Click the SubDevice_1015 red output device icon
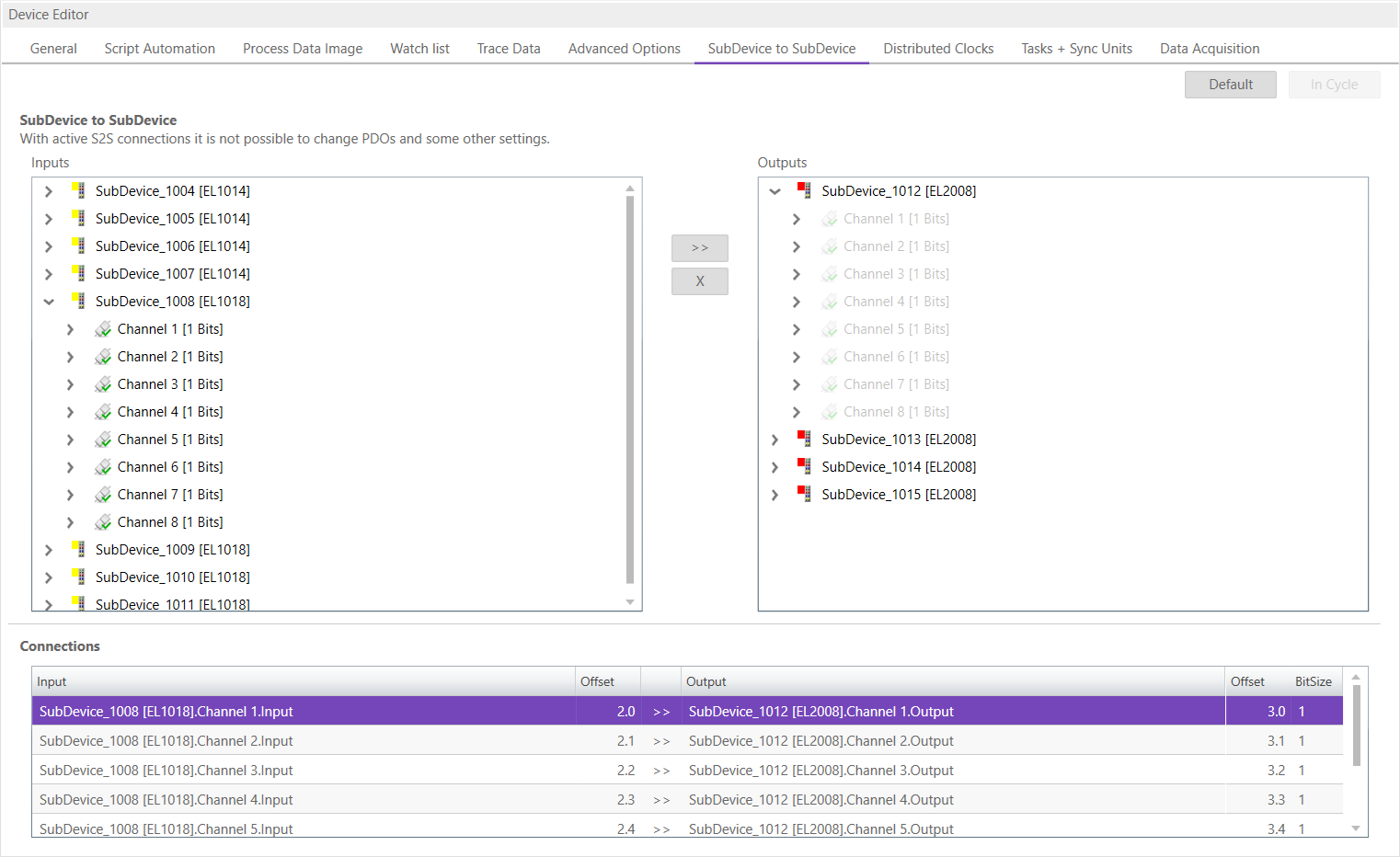The height and width of the screenshot is (857, 1400). pyautogui.click(x=805, y=494)
